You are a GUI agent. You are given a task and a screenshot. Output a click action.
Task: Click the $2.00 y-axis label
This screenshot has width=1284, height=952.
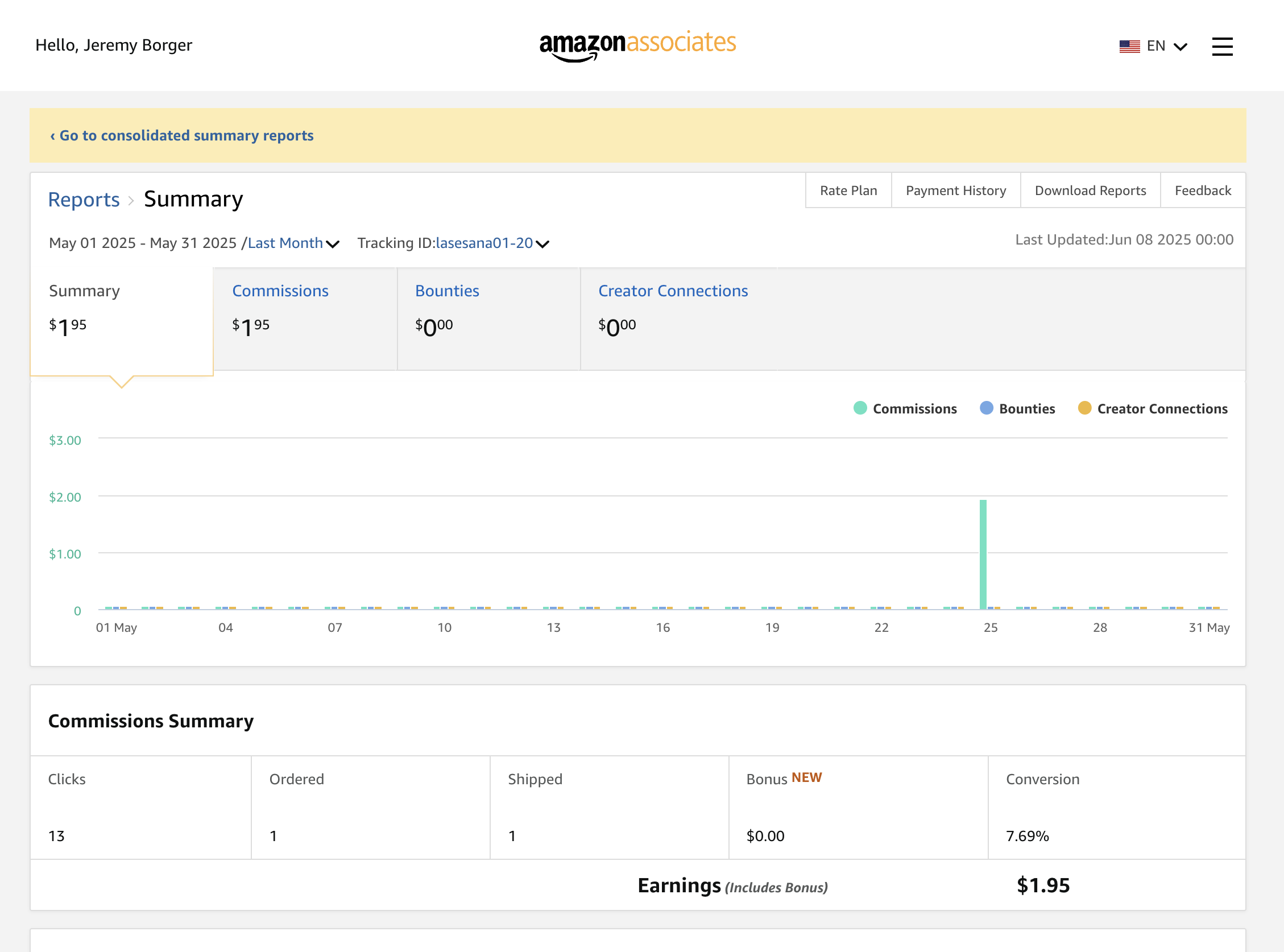[x=65, y=497]
